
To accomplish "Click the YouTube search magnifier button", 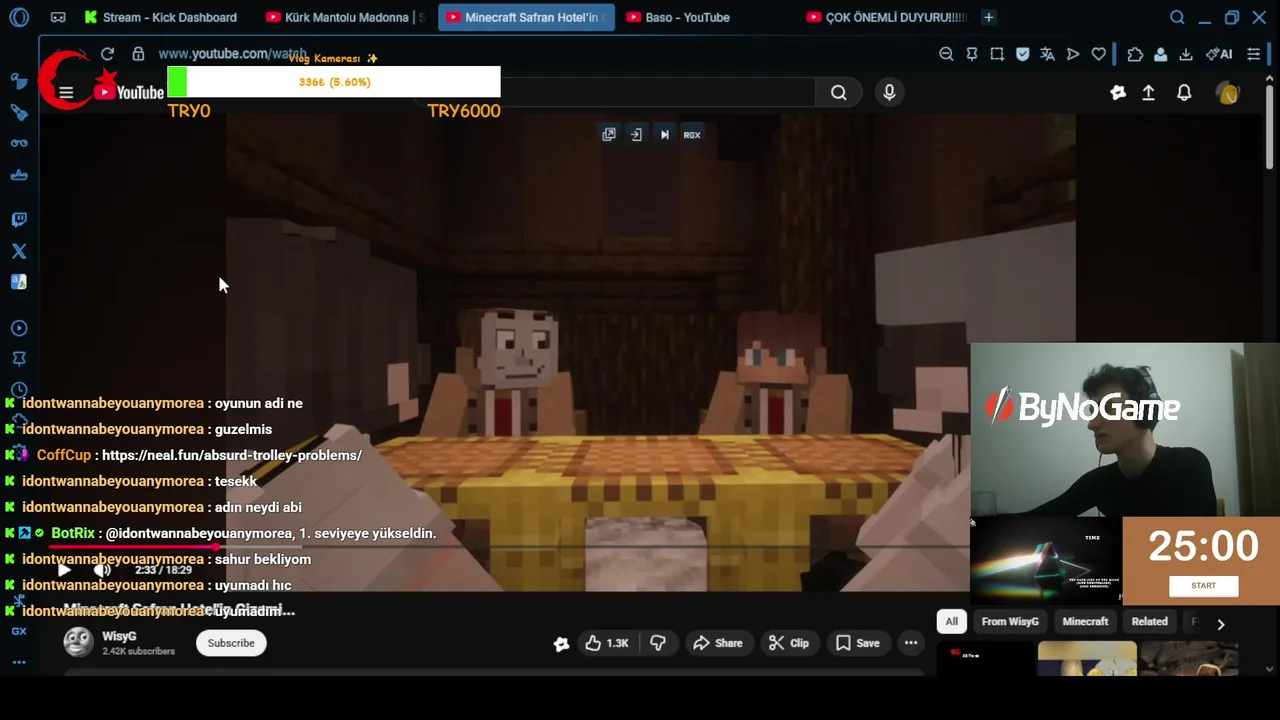I will pyautogui.click(x=839, y=93).
